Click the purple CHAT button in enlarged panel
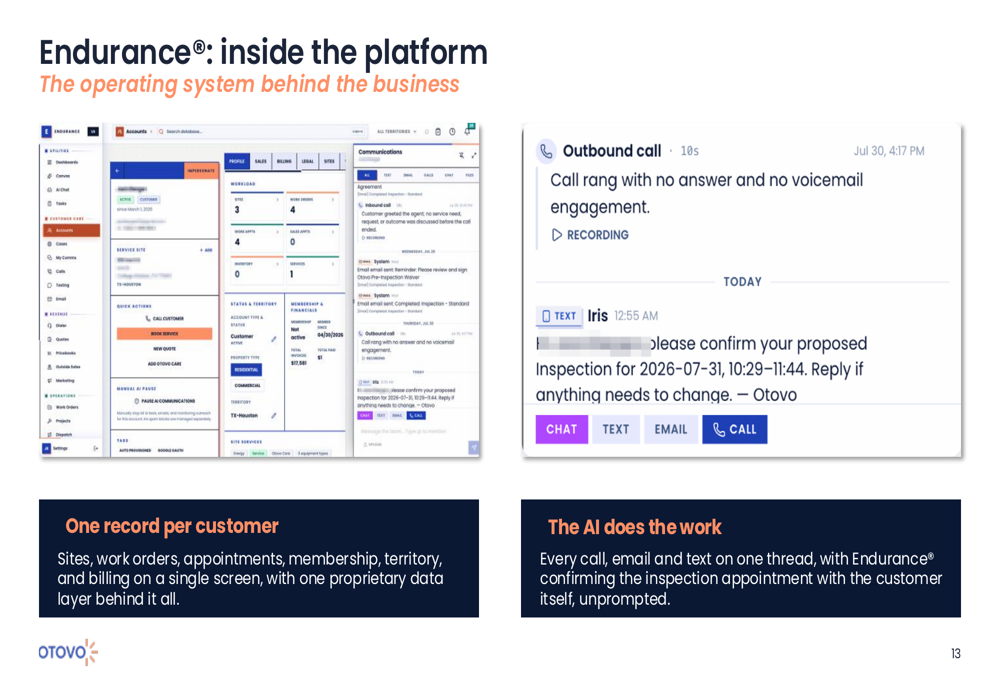Viewport: 1000px width, 685px height. point(561,429)
